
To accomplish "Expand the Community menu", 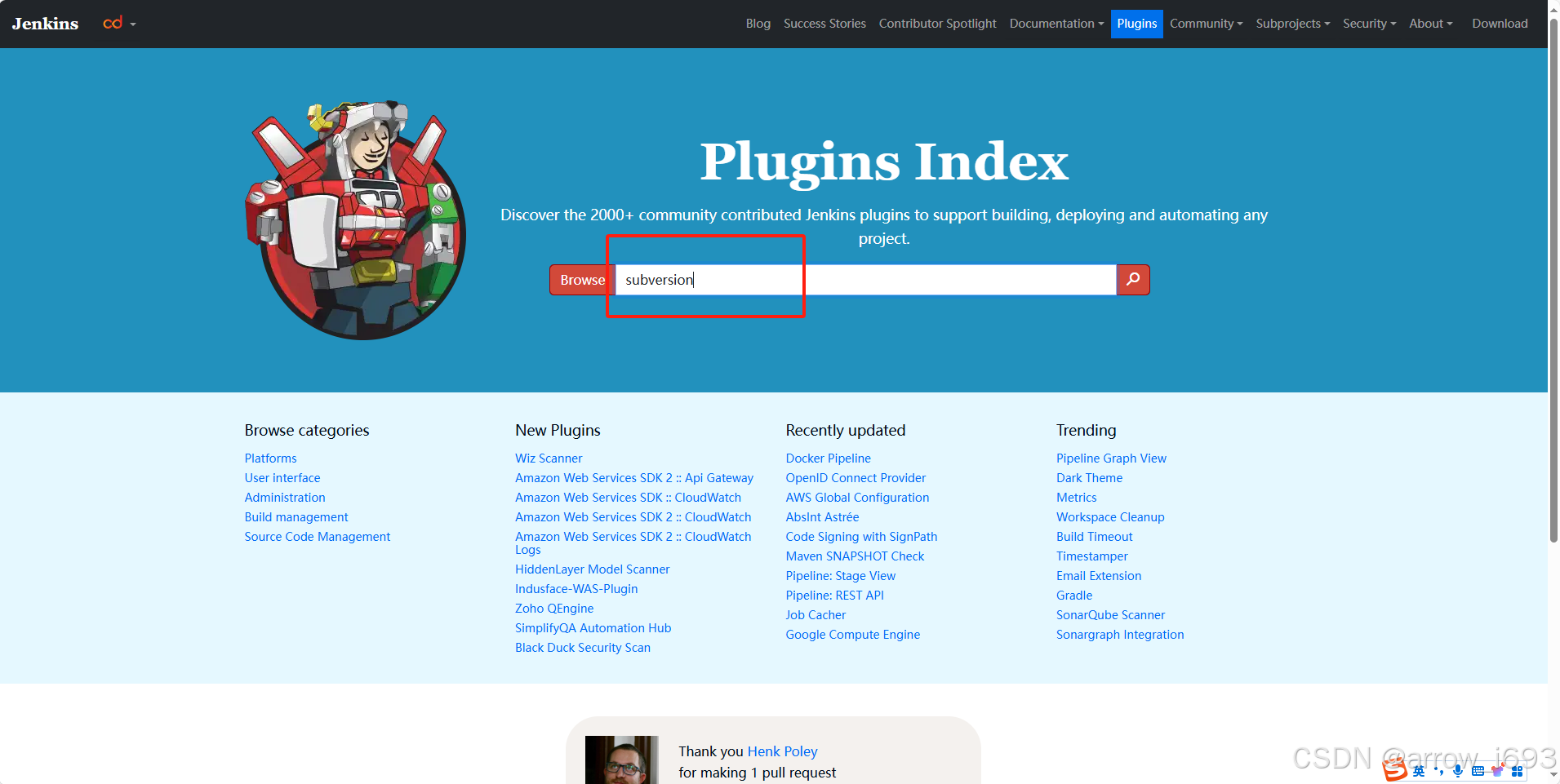I will 1206,24.
